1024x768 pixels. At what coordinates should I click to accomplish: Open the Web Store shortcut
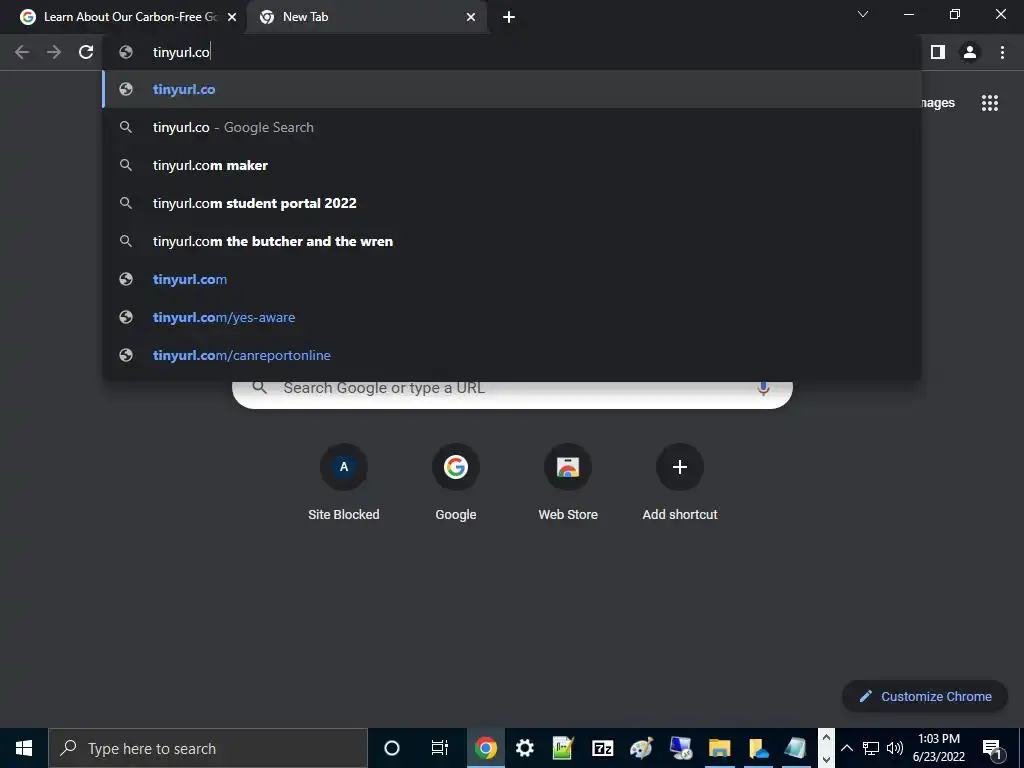[x=568, y=482]
